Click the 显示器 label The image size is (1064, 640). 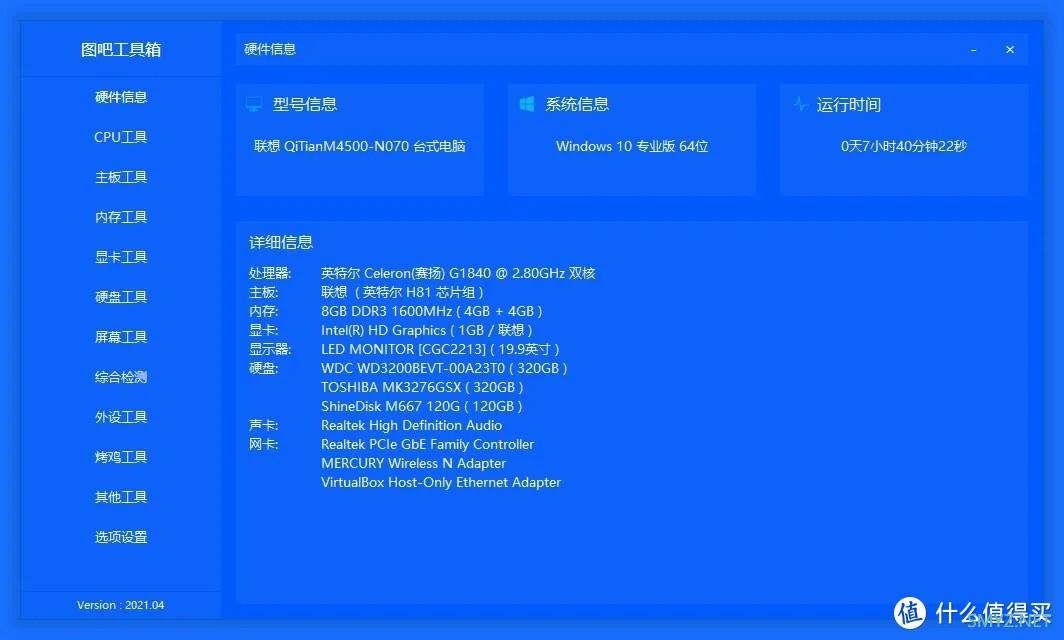coord(270,349)
